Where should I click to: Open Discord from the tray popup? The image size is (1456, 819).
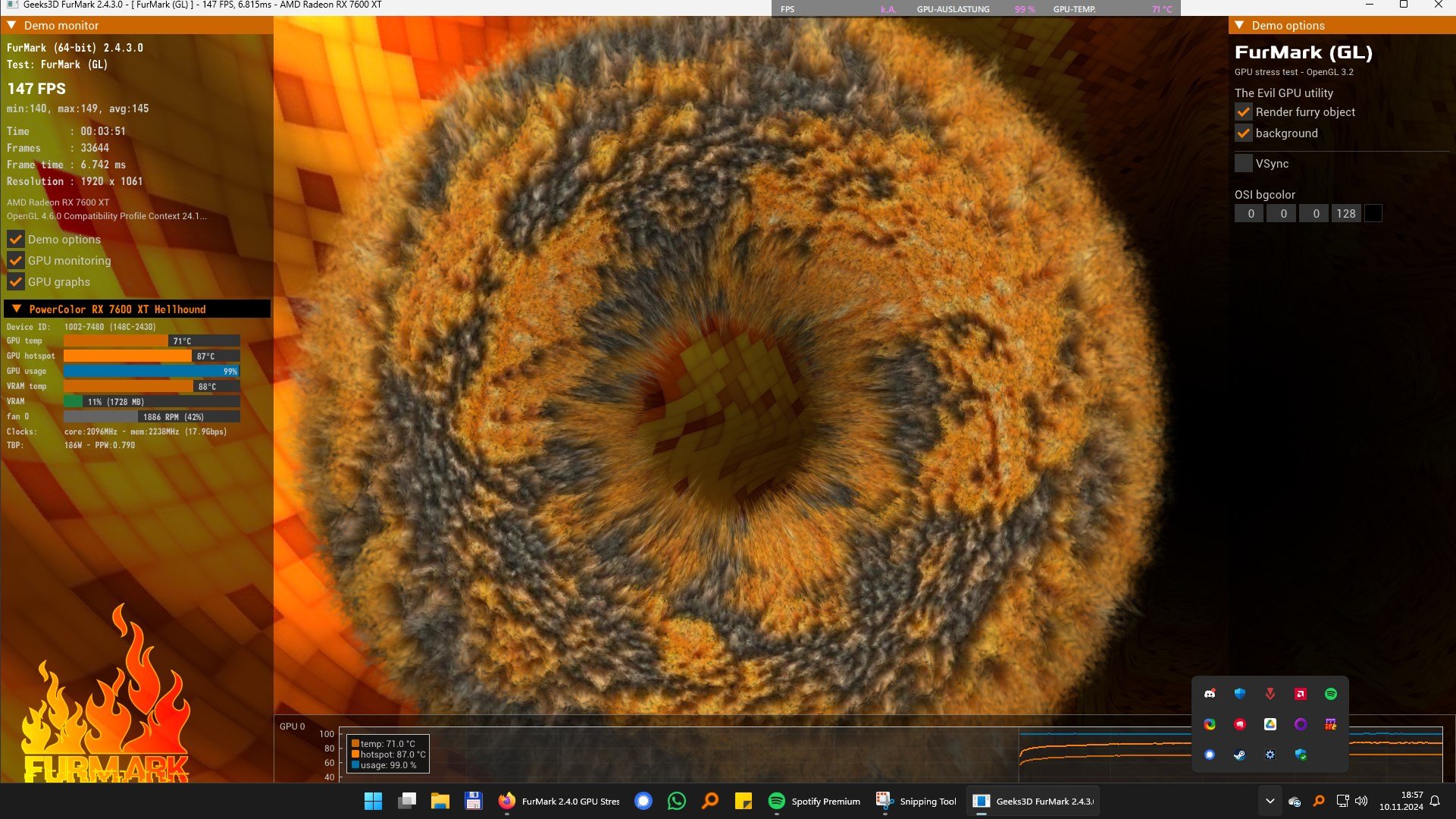(x=1210, y=694)
